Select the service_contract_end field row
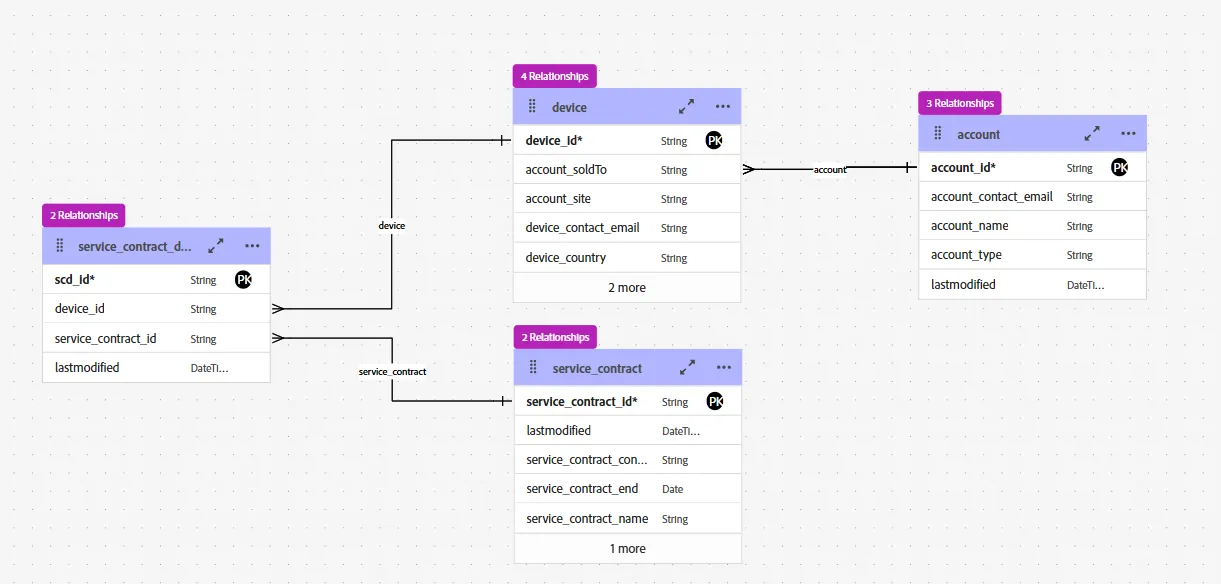1221x584 pixels. click(x=628, y=489)
